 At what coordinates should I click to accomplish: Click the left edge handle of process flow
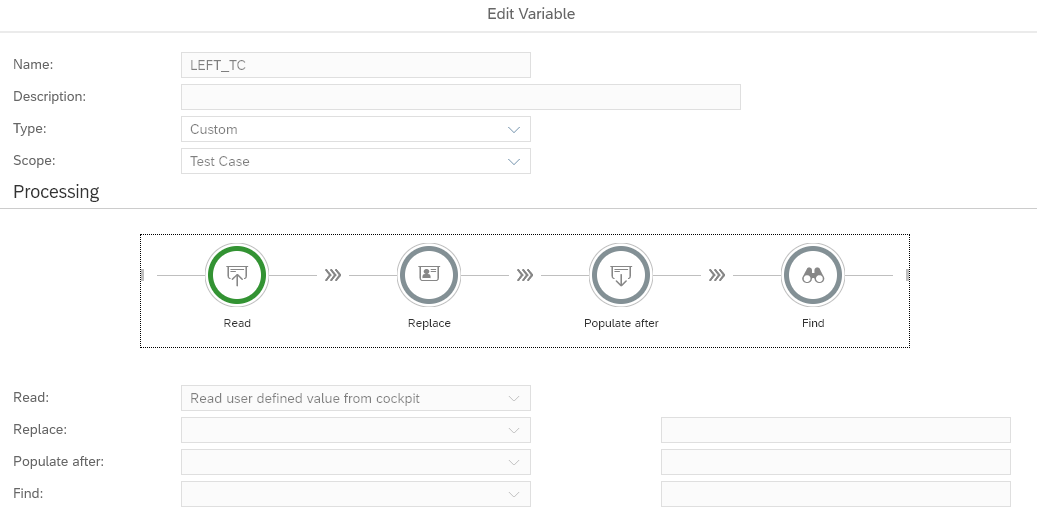coord(144,275)
